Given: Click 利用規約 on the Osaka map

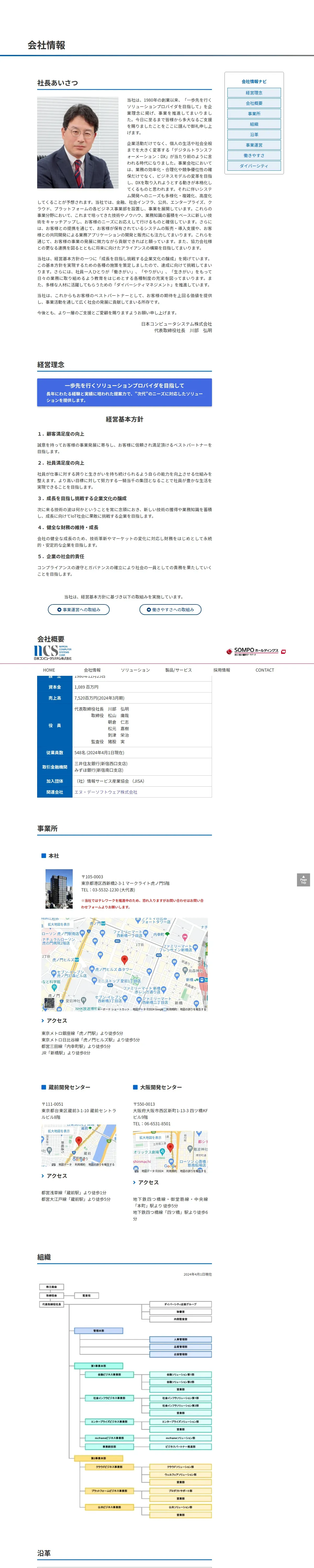Looking at the screenshot, I should (171, 1171).
